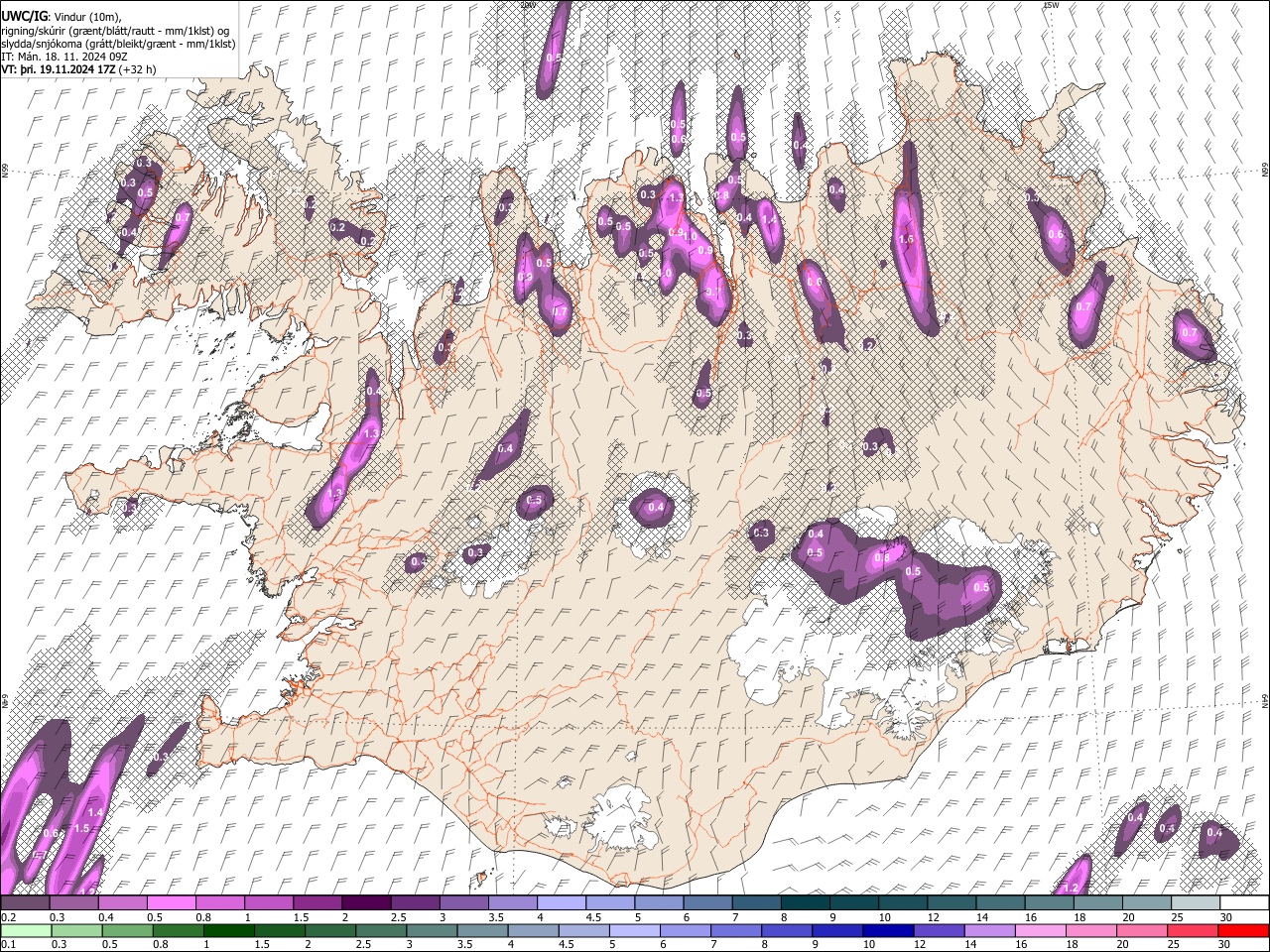Click the 'rigning/skúrir' rain description line
1270x952 pixels.
click(x=117, y=31)
